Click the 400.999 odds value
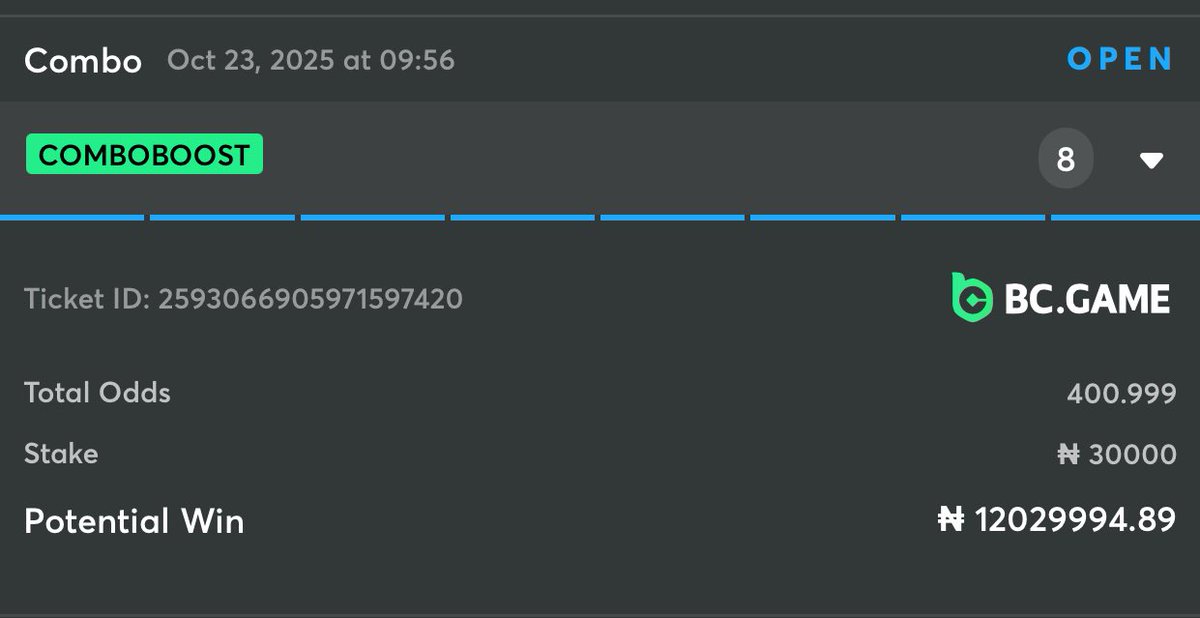The height and width of the screenshot is (618, 1200). point(1121,395)
